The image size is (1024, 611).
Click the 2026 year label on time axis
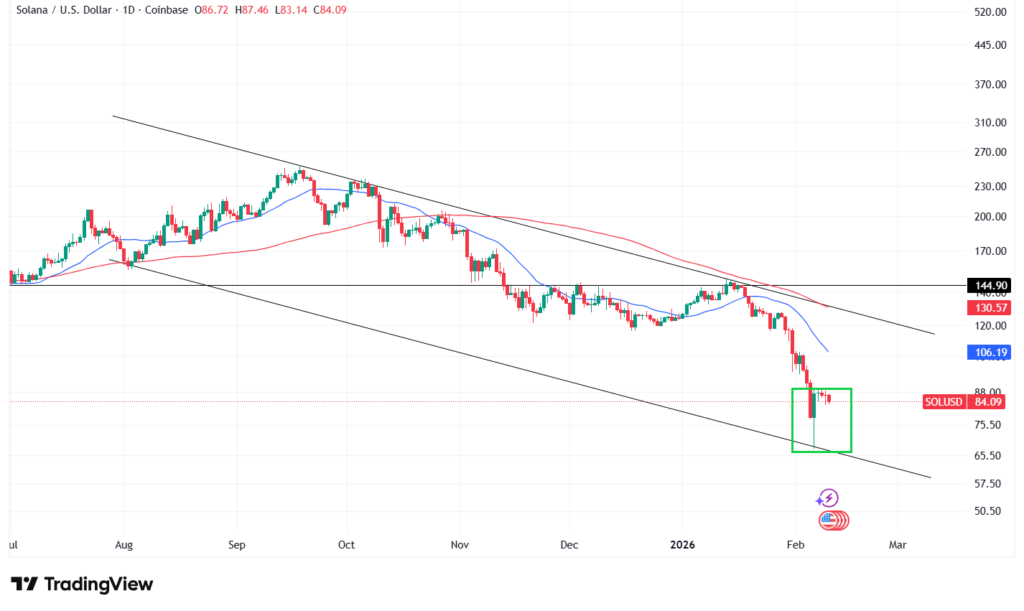click(682, 545)
